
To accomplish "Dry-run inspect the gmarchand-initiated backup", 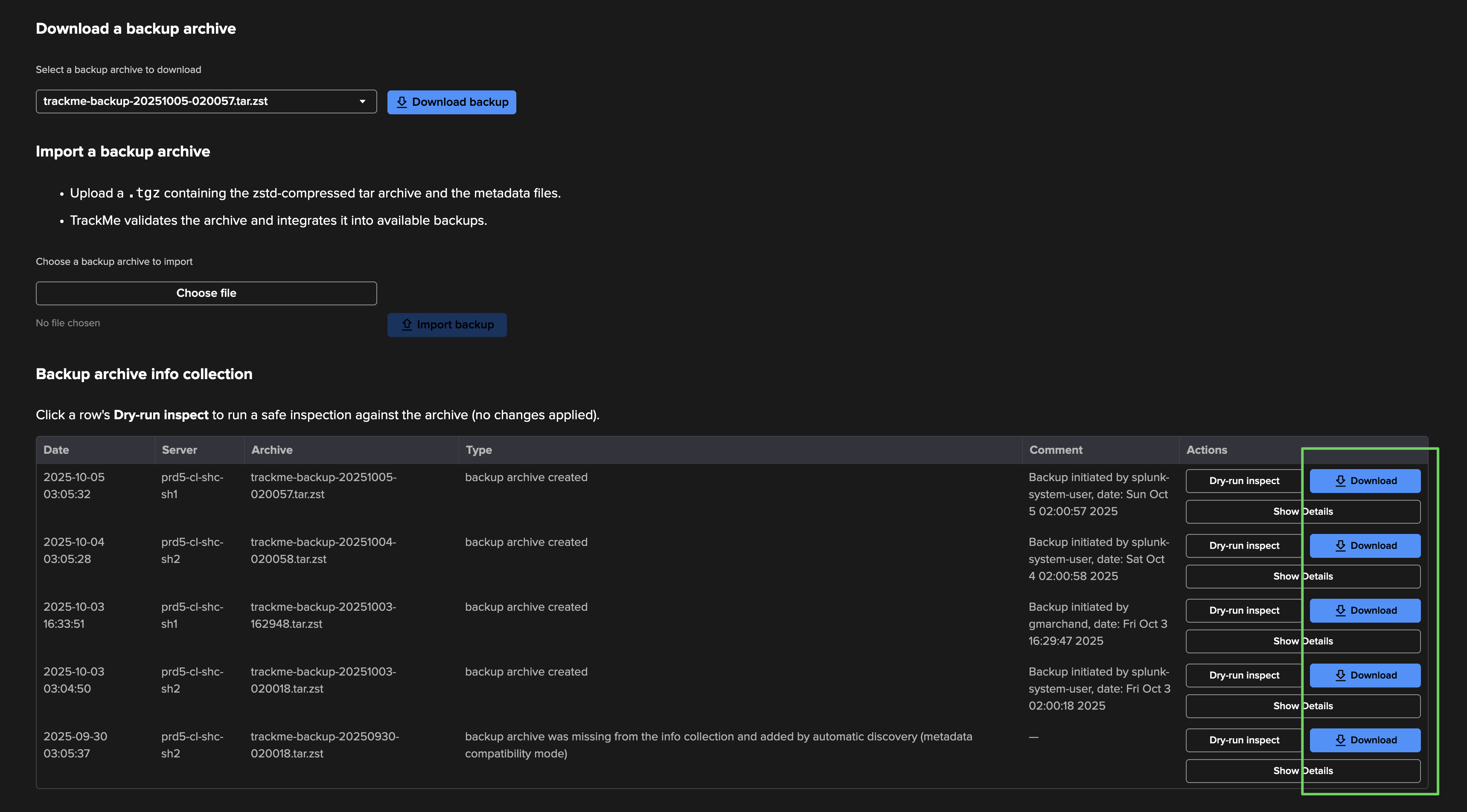I will (x=1244, y=611).
